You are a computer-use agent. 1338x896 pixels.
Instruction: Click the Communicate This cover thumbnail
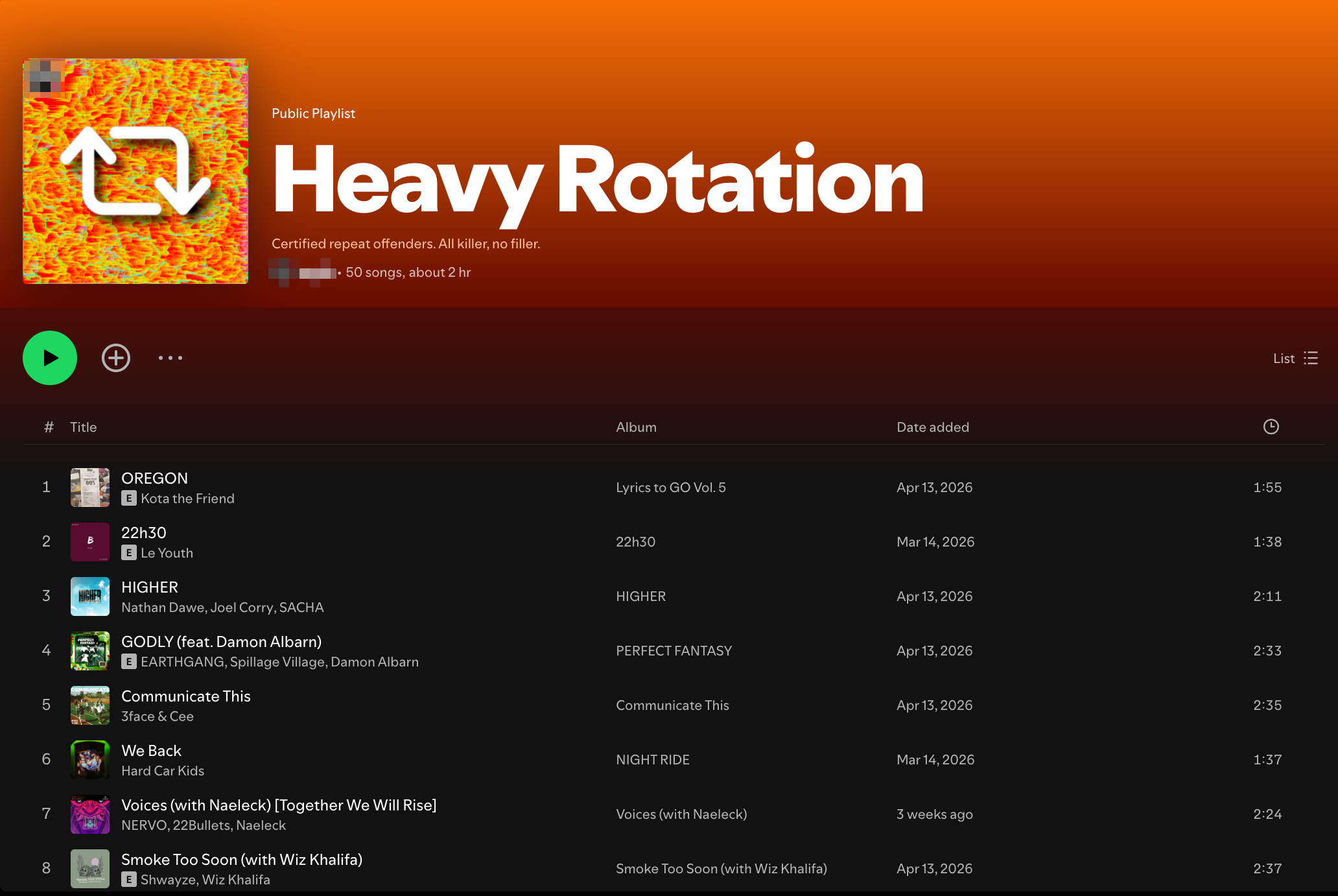[x=90, y=705]
